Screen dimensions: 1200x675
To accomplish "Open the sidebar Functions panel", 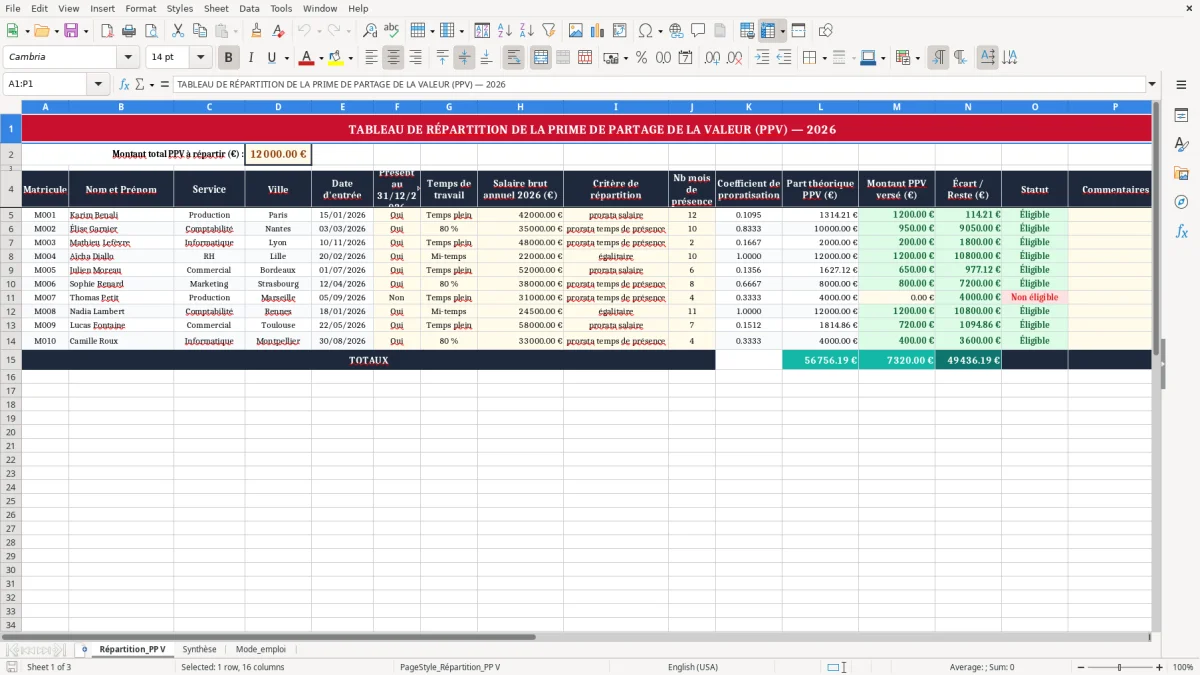I will [1181, 231].
